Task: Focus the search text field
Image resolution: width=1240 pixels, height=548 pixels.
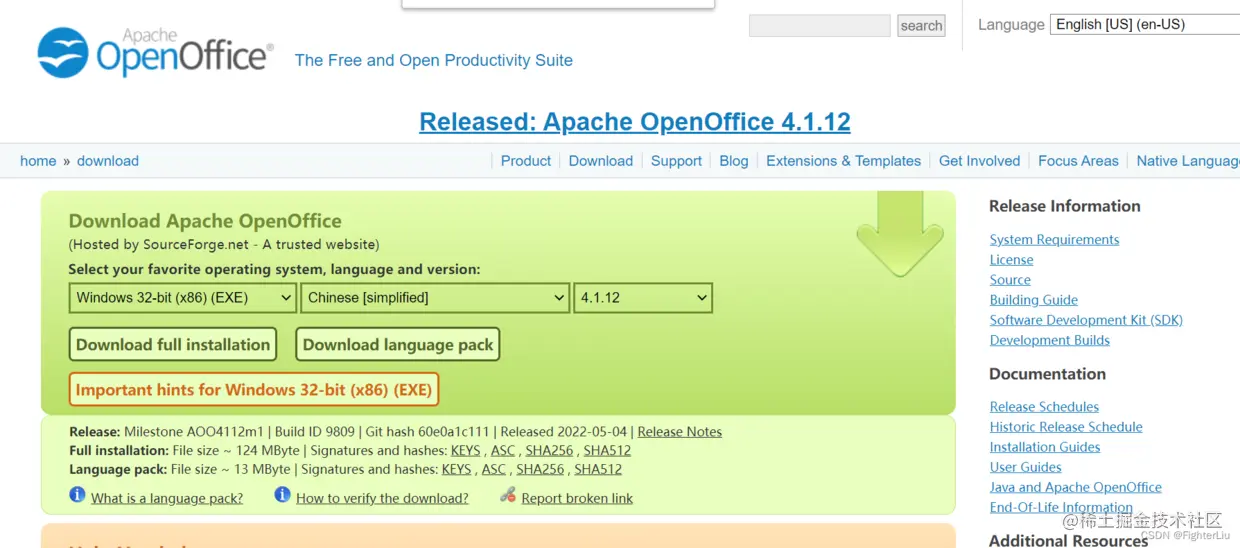Action: pos(820,26)
